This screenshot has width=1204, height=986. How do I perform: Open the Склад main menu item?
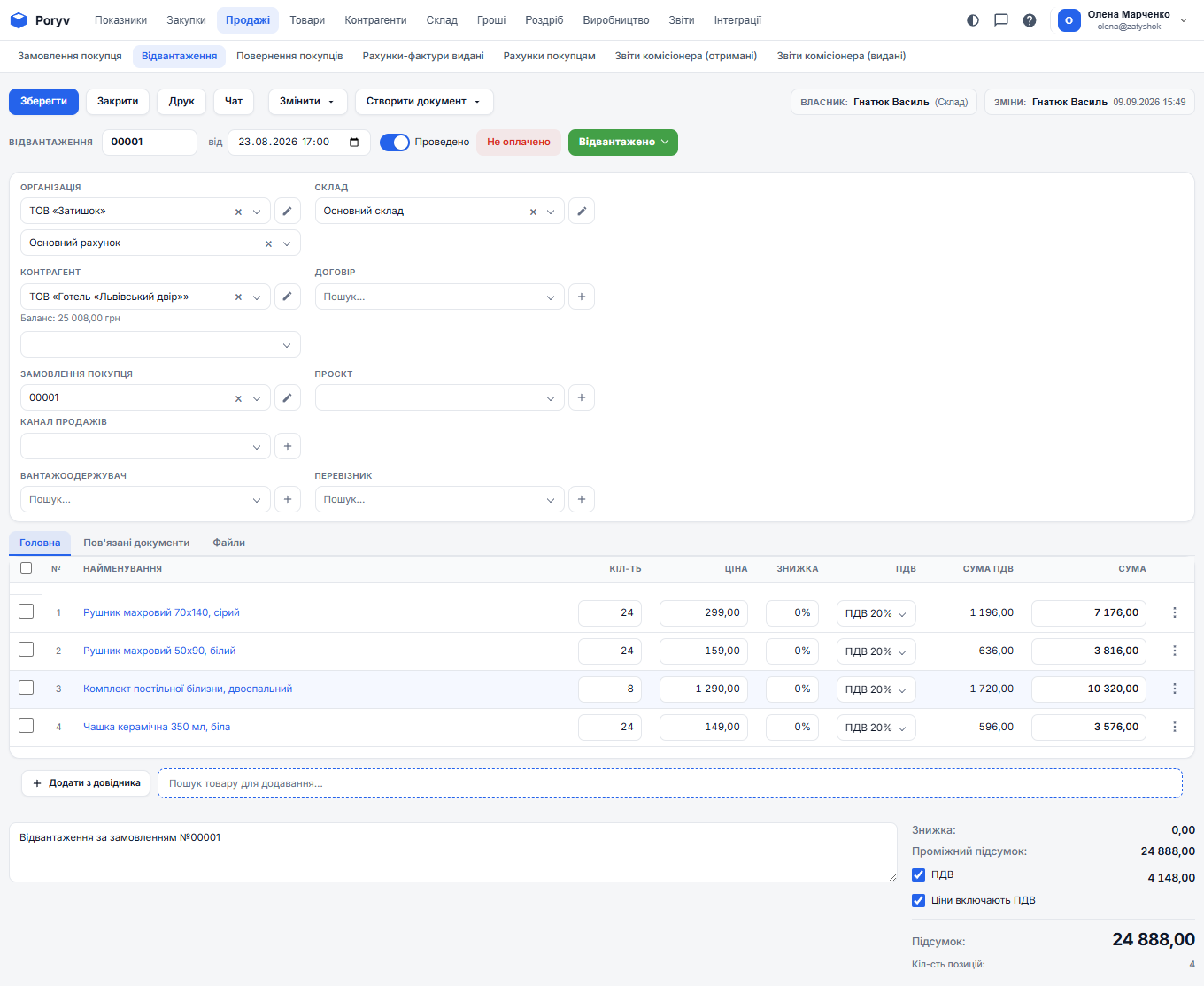(x=442, y=20)
